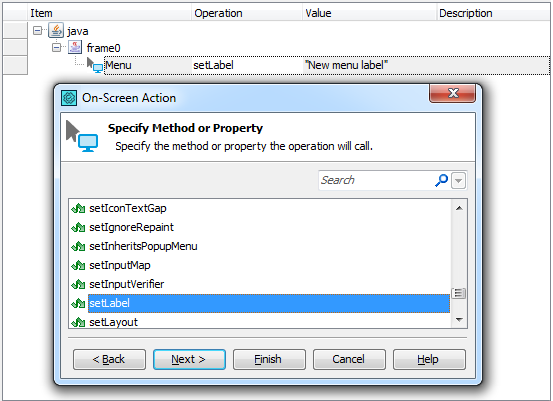
Task: Click the Next button
Action: [189, 359]
